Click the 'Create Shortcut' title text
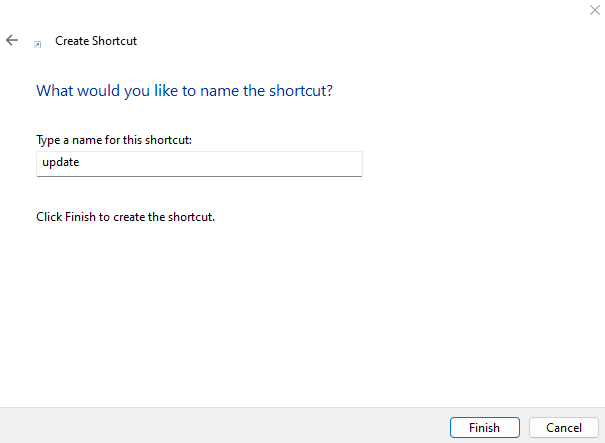 tap(96, 41)
